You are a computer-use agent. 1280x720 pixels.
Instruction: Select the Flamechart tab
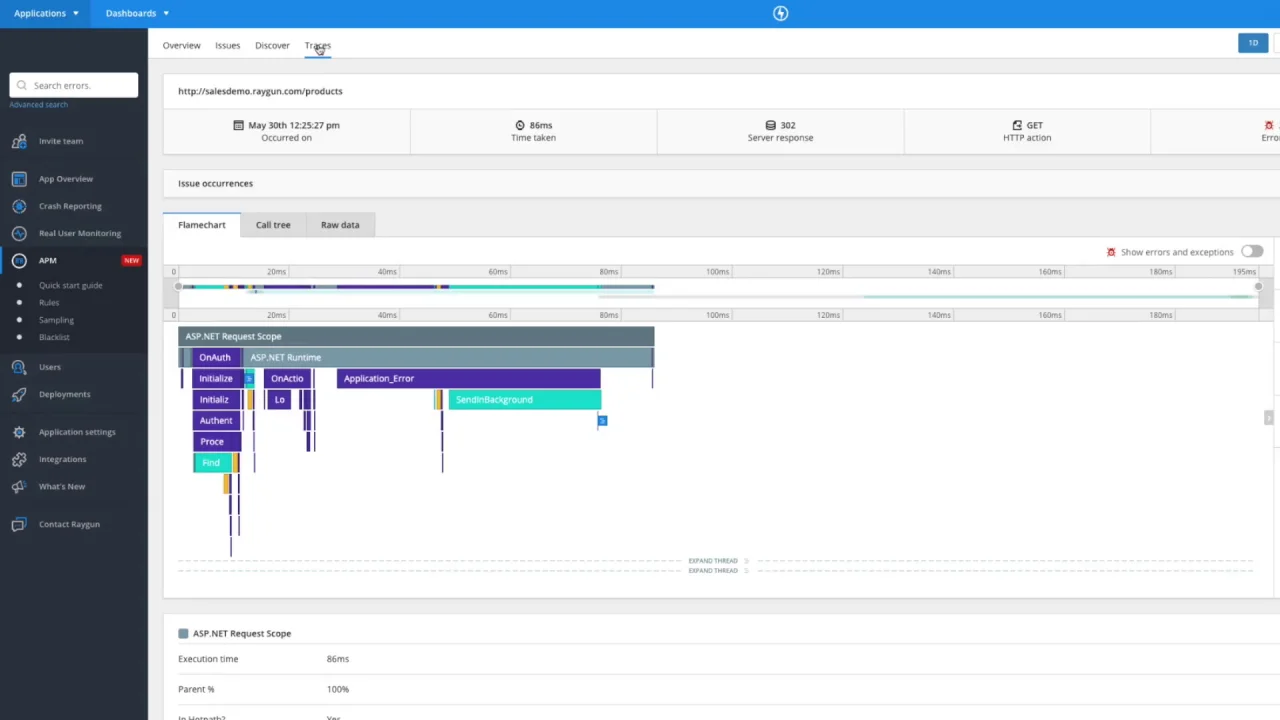(x=202, y=225)
